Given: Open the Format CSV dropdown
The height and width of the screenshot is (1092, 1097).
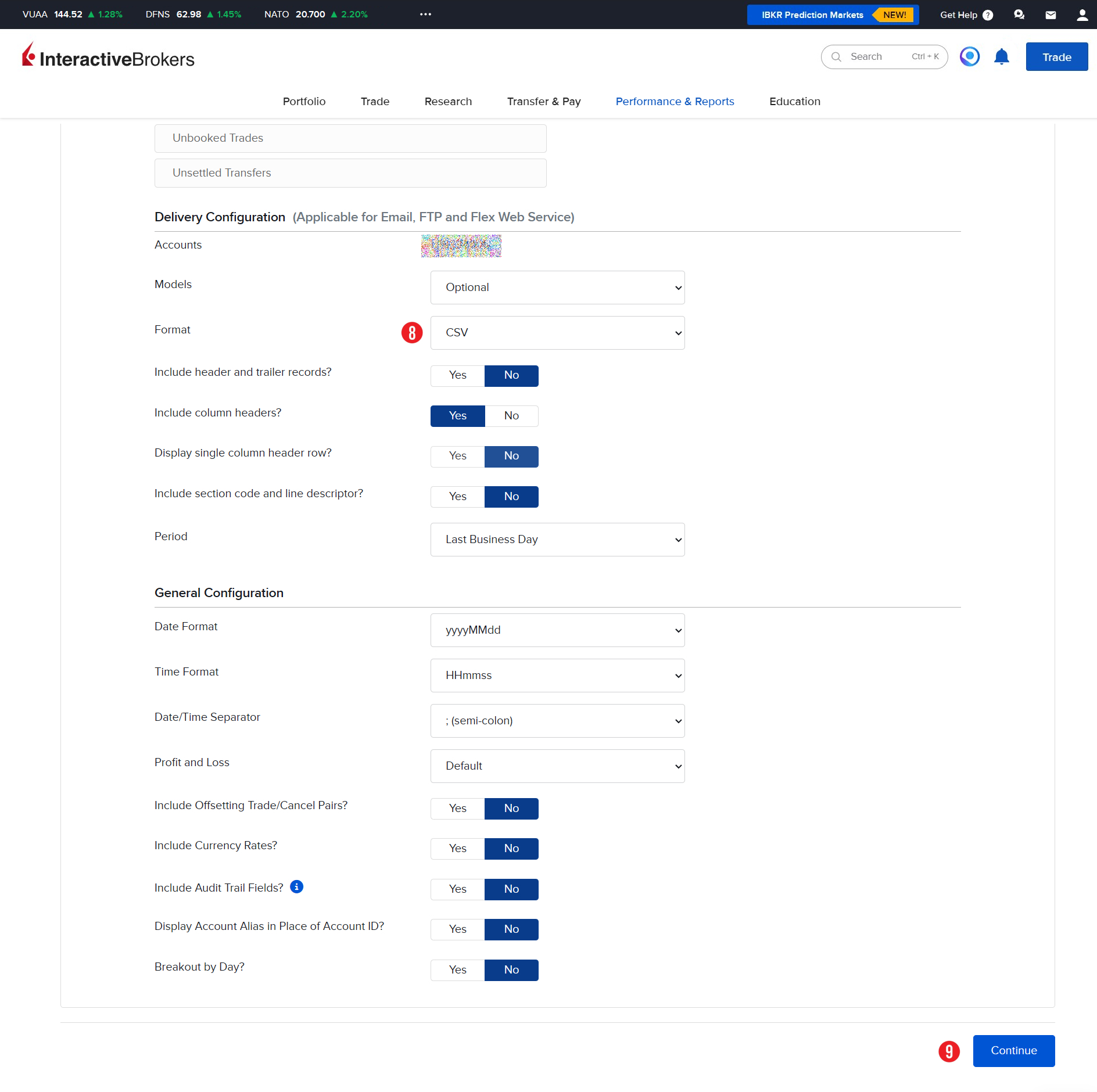Looking at the screenshot, I should click(x=557, y=333).
